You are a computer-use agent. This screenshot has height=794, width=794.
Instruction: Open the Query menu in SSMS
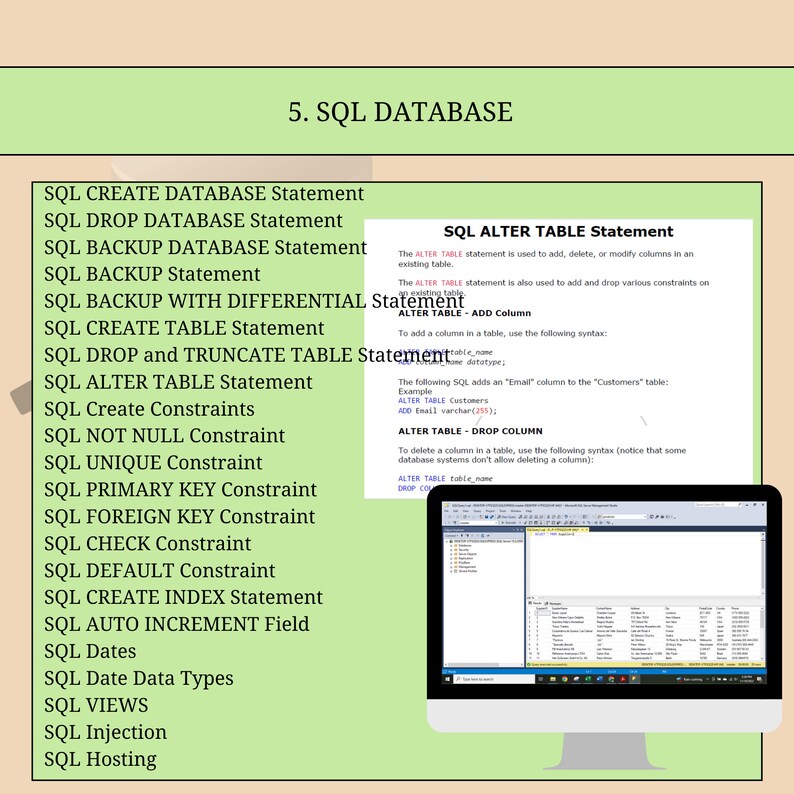tap(477, 511)
